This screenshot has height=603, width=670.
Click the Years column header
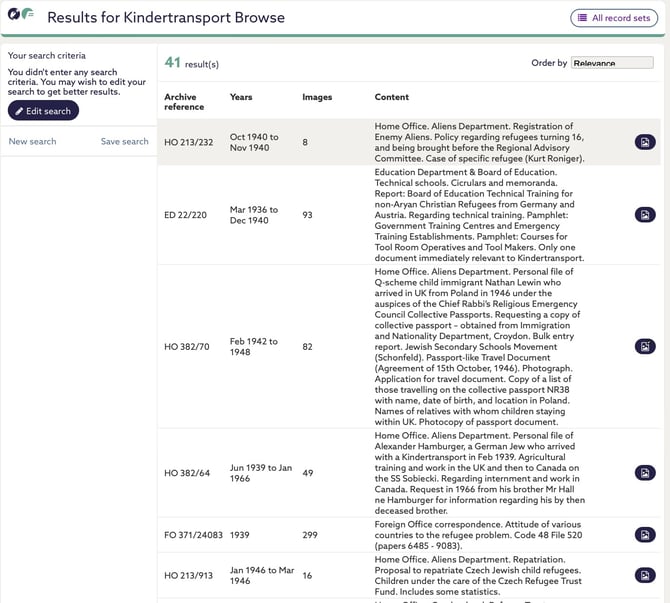coord(241,97)
